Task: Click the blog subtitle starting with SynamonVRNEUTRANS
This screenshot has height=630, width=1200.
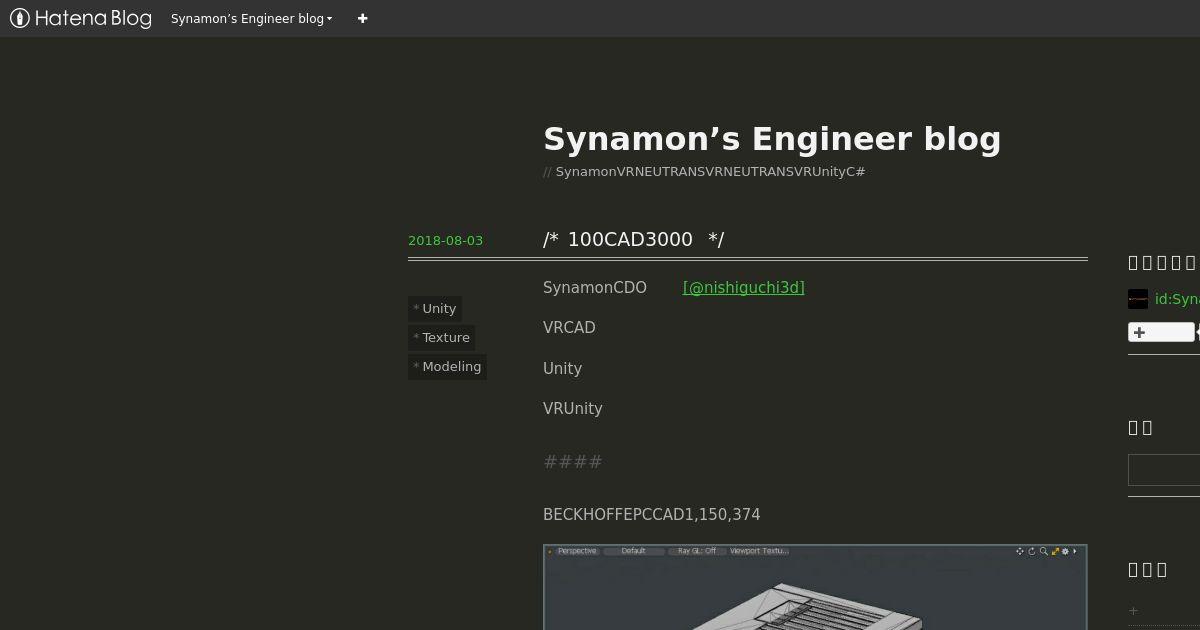Action: (x=710, y=172)
